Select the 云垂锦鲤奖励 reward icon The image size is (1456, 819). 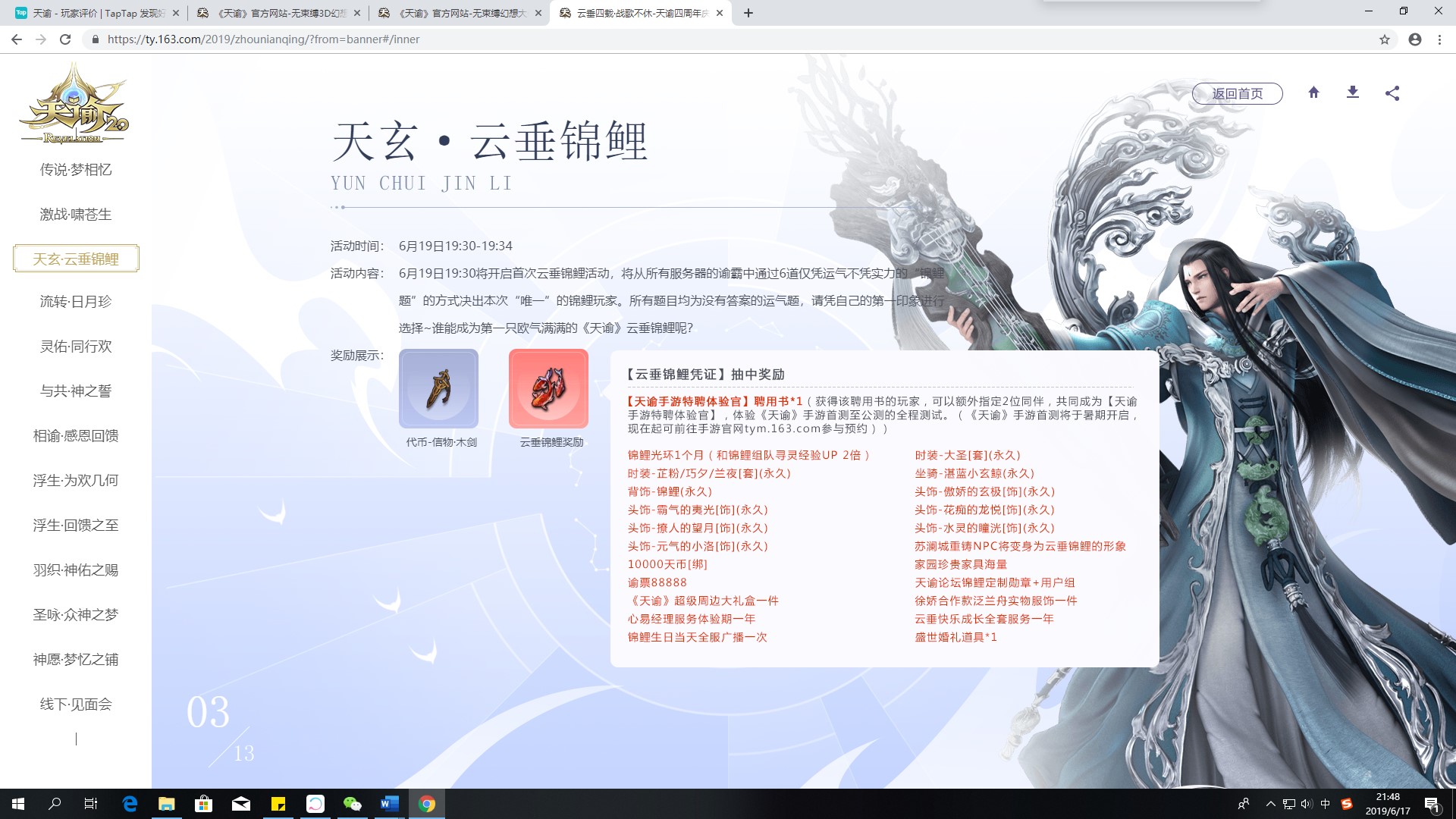[548, 389]
